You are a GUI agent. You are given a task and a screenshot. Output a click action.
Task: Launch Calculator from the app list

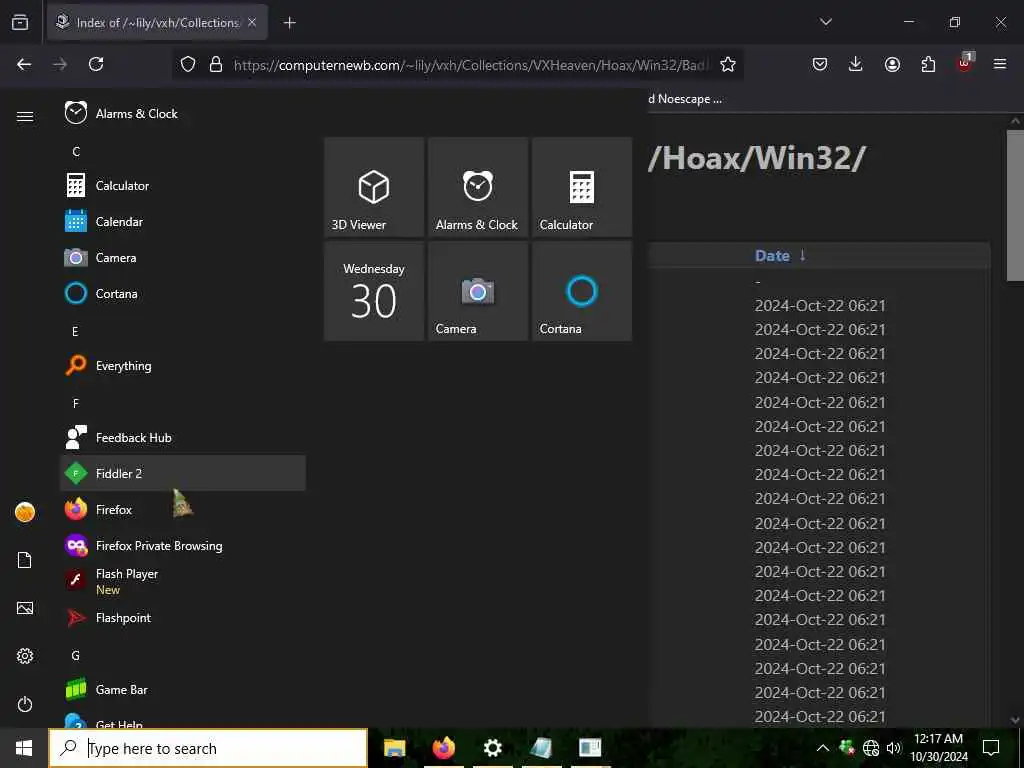(x=183, y=185)
